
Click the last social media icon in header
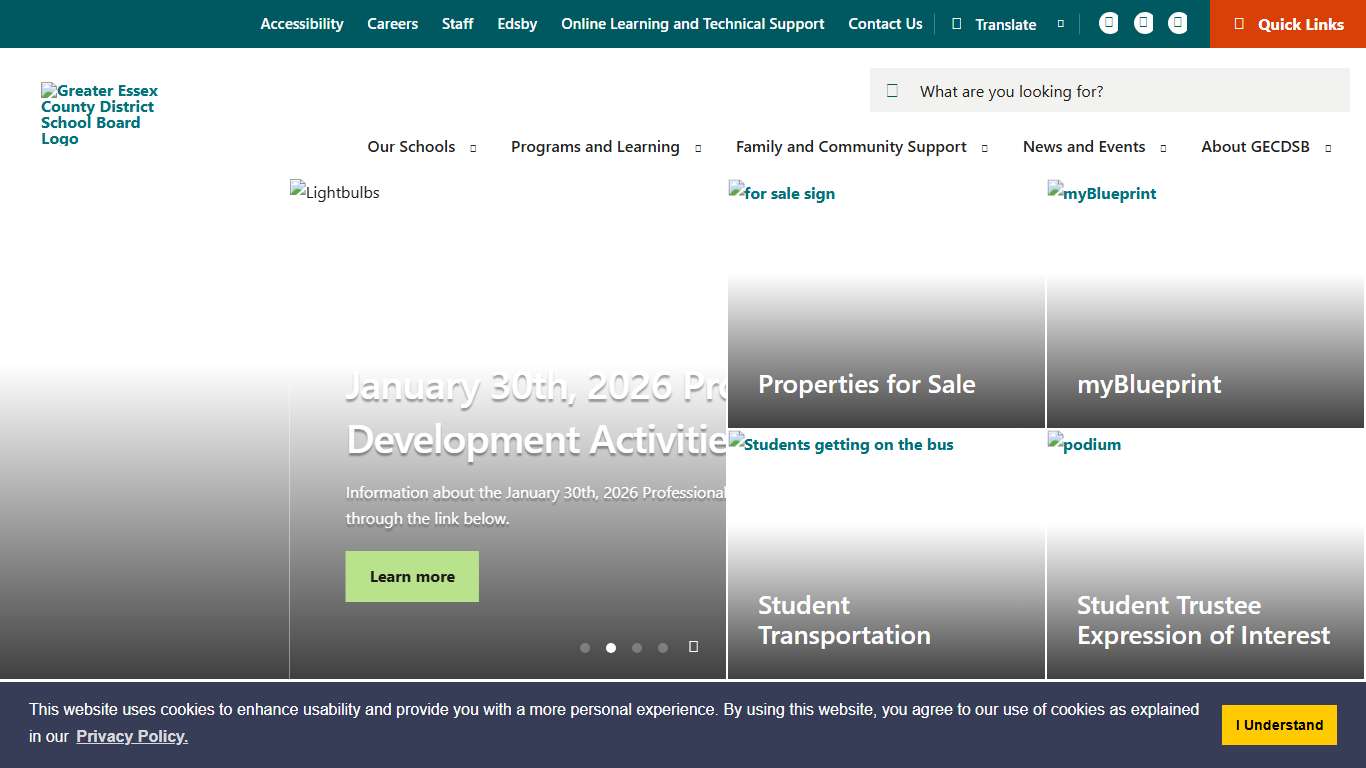1177,22
